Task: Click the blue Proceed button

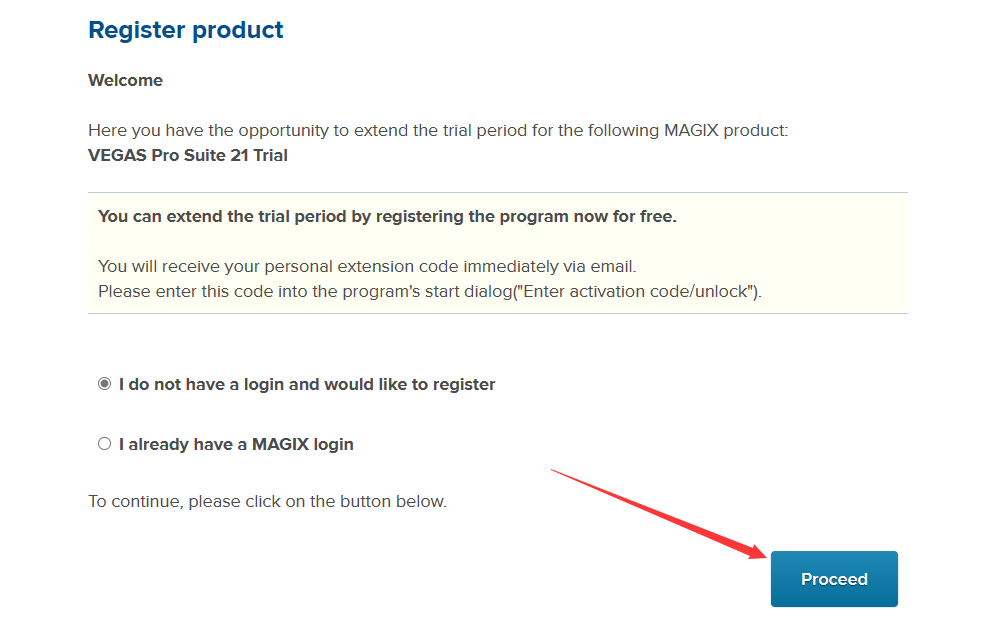Action: click(834, 579)
